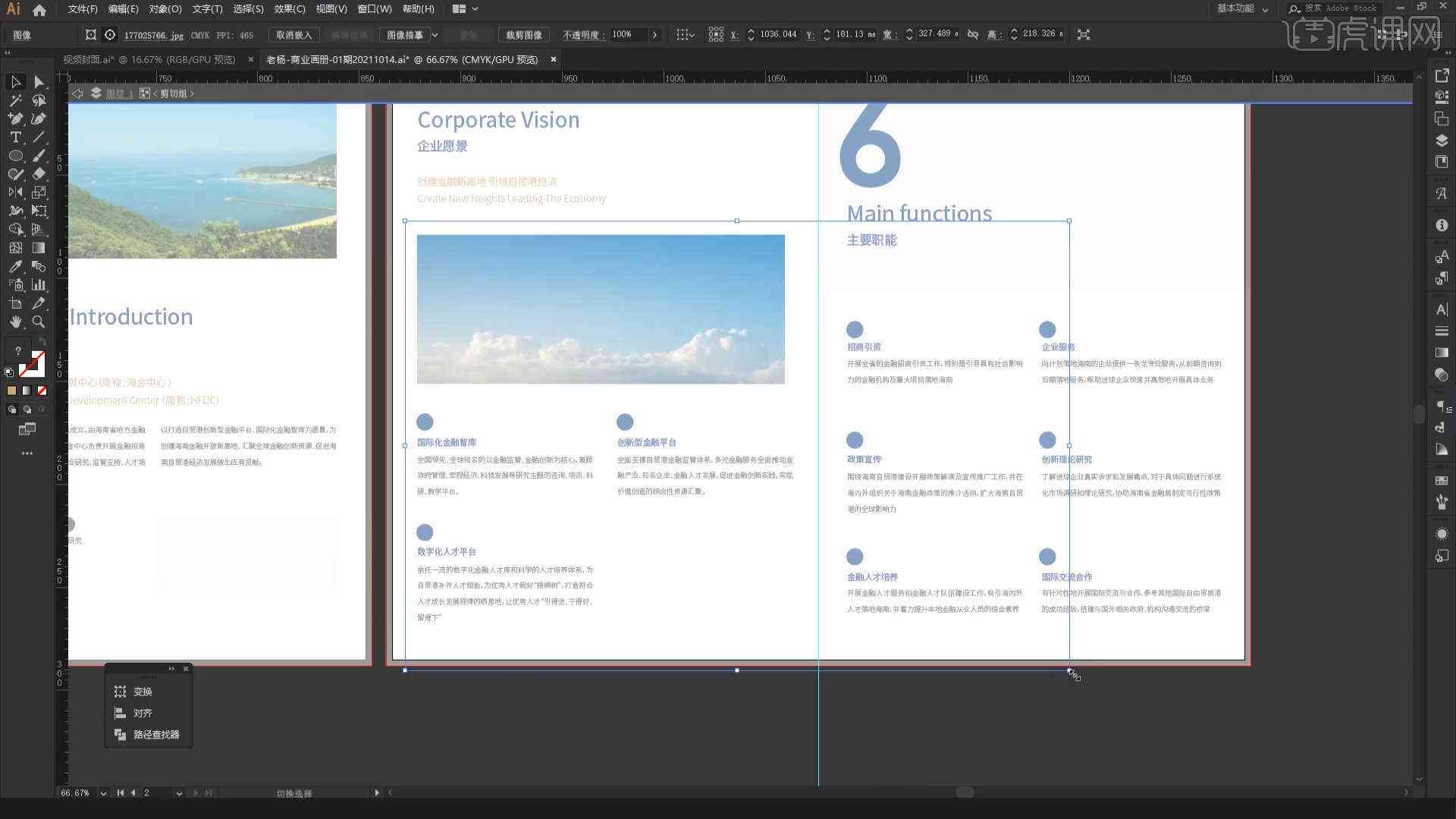The image size is (1456, 819).
Task: Open the align options dropdown
Action: click(x=685, y=35)
